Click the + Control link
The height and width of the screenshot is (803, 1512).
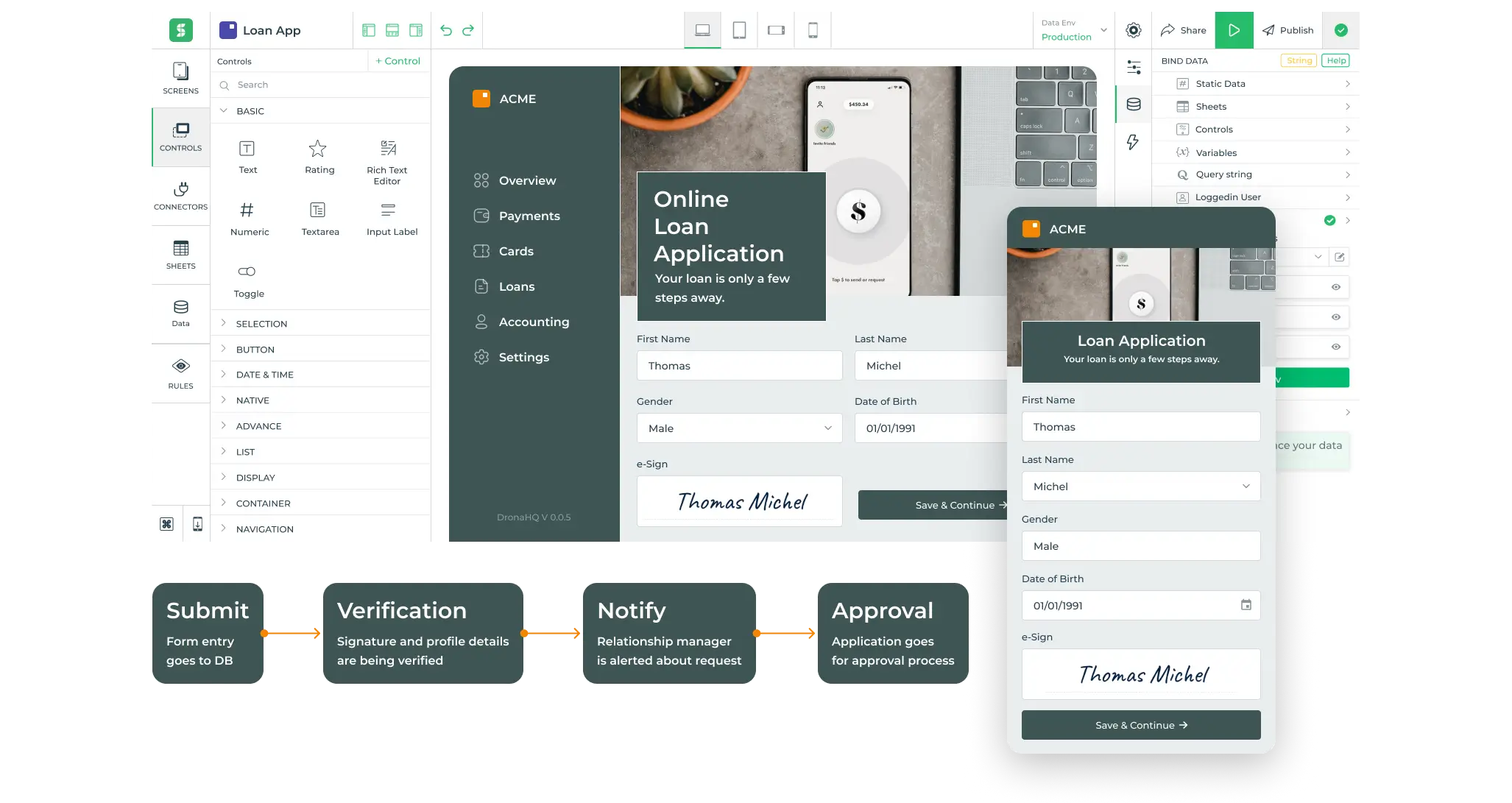point(398,61)
